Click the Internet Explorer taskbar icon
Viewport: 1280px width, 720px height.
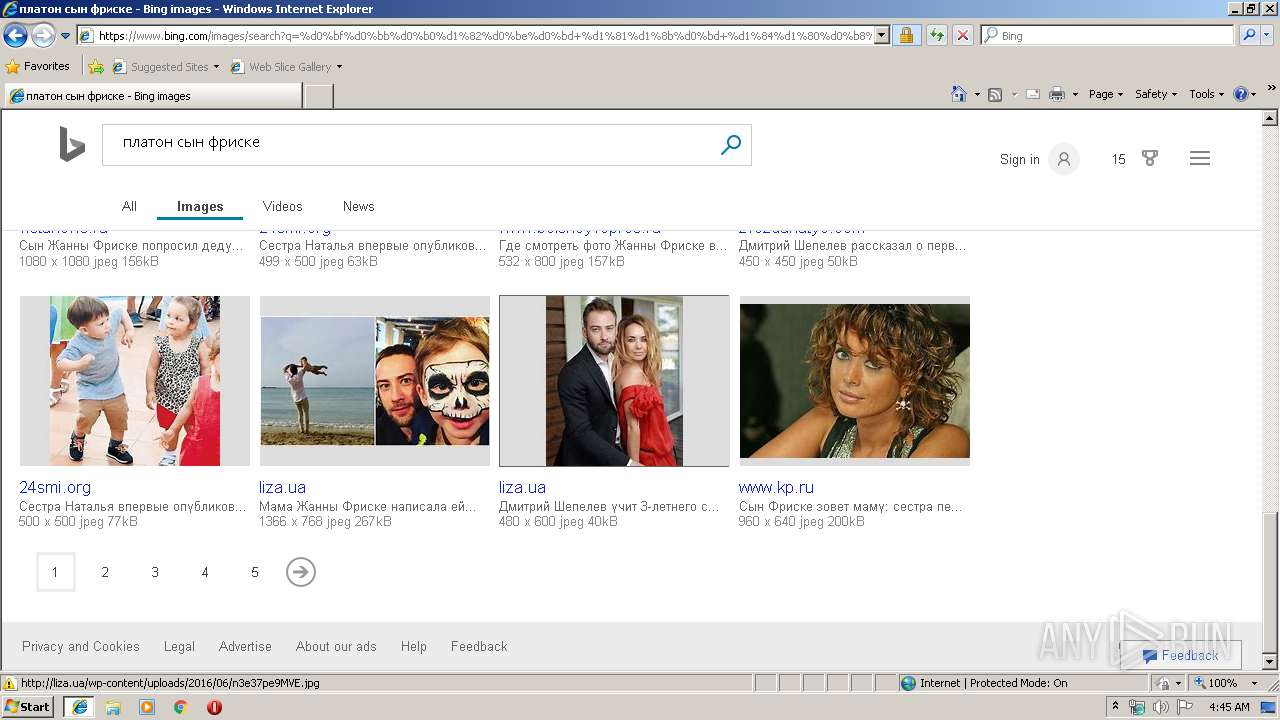point(79,706)
